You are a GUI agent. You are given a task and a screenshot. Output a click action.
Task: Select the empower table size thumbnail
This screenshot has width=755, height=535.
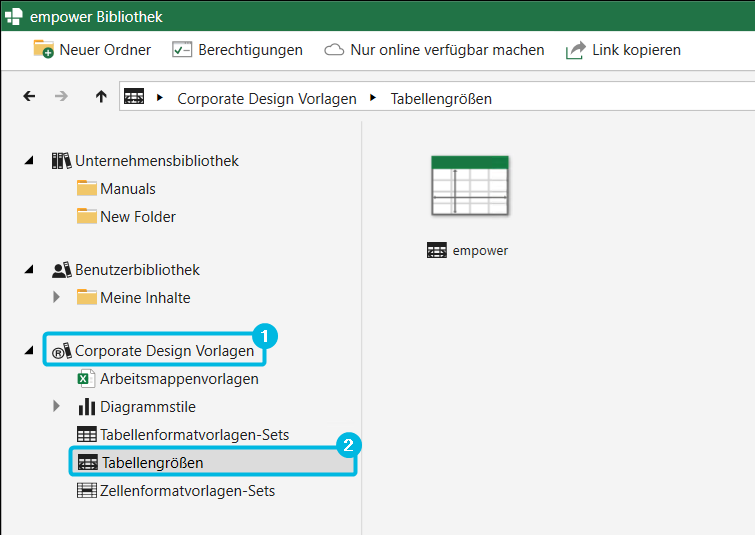(x=470, y=185)
